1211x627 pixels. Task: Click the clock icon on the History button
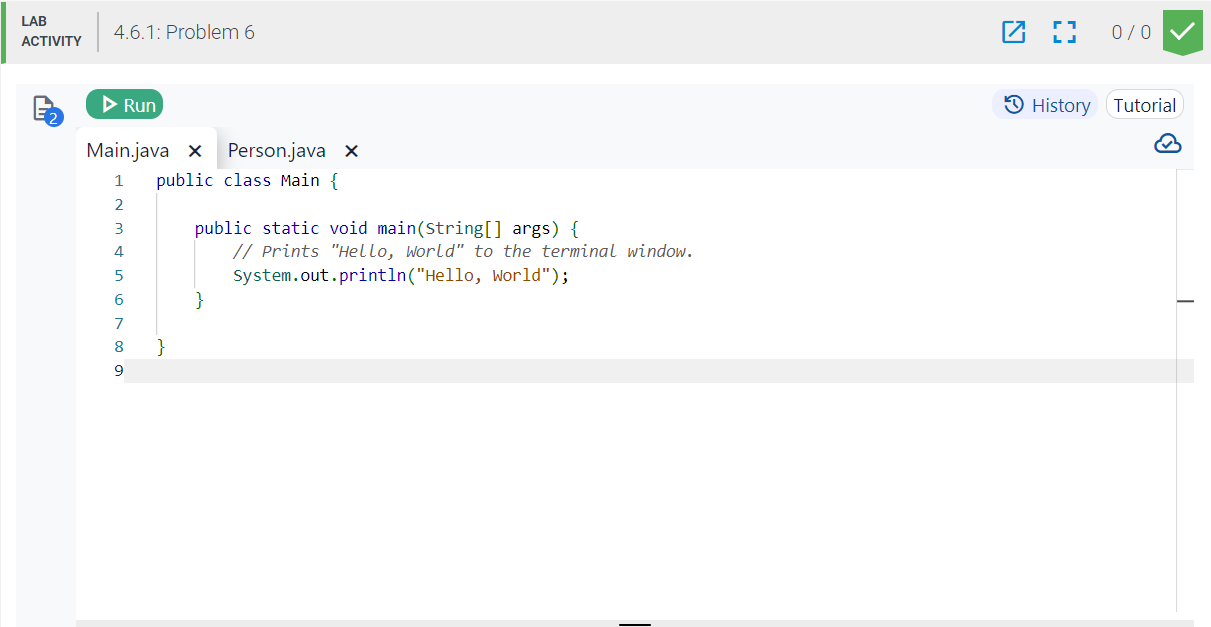1014,104
